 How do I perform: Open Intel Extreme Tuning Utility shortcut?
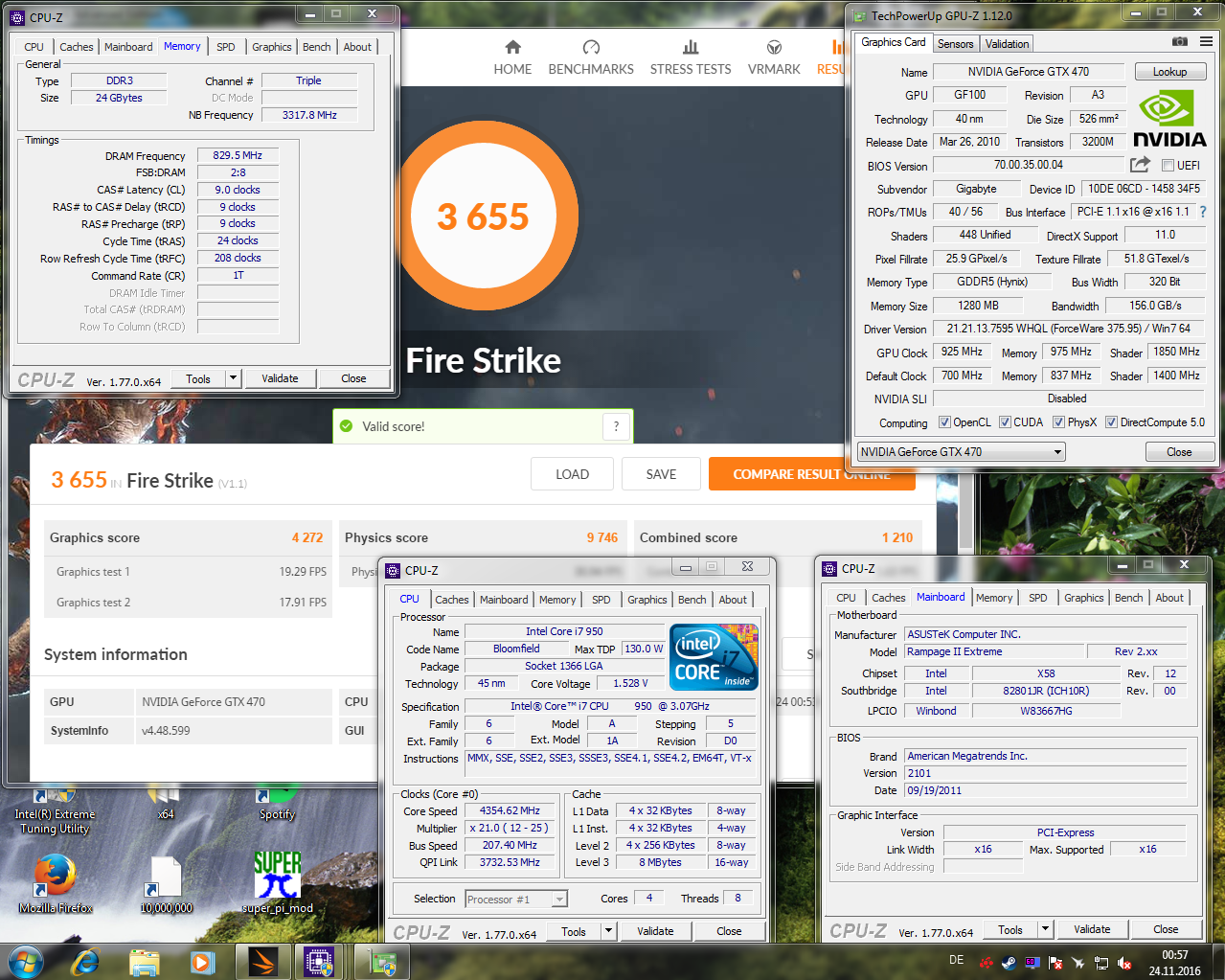55,809
